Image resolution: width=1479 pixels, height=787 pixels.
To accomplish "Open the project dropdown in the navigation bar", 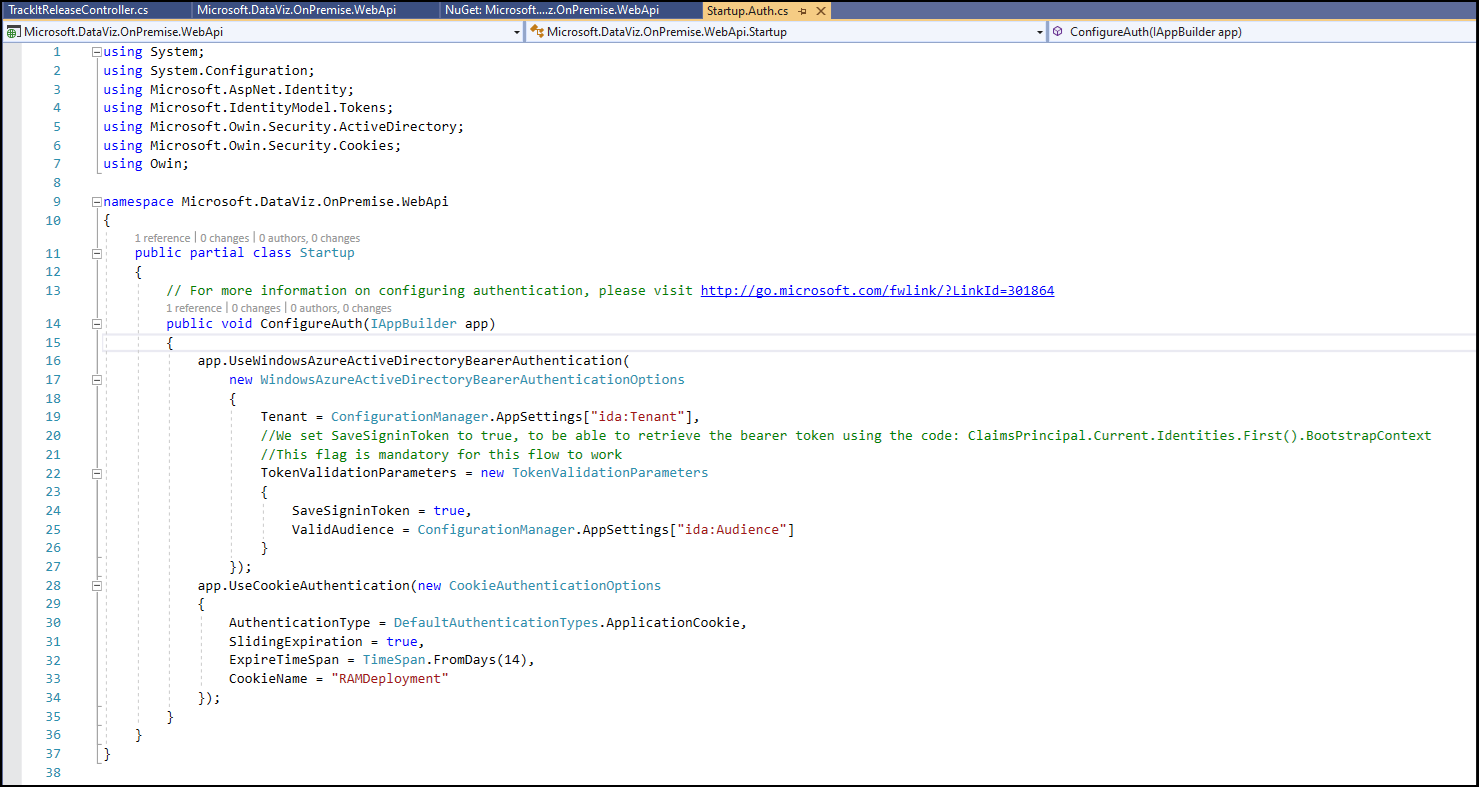I will coord(516,31).
